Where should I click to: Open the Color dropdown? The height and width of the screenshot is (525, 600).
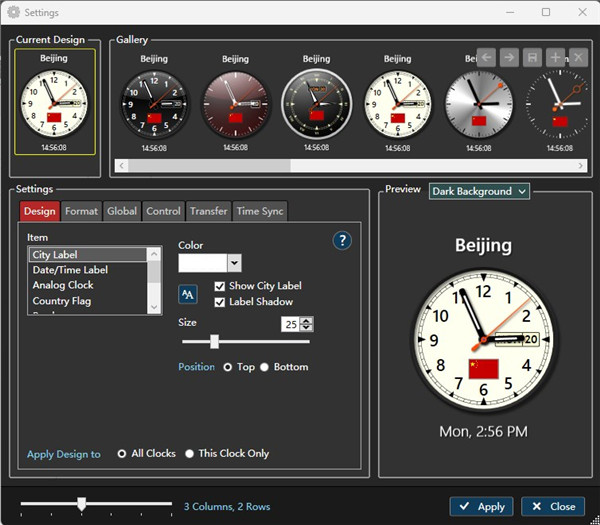pos(234,263)
